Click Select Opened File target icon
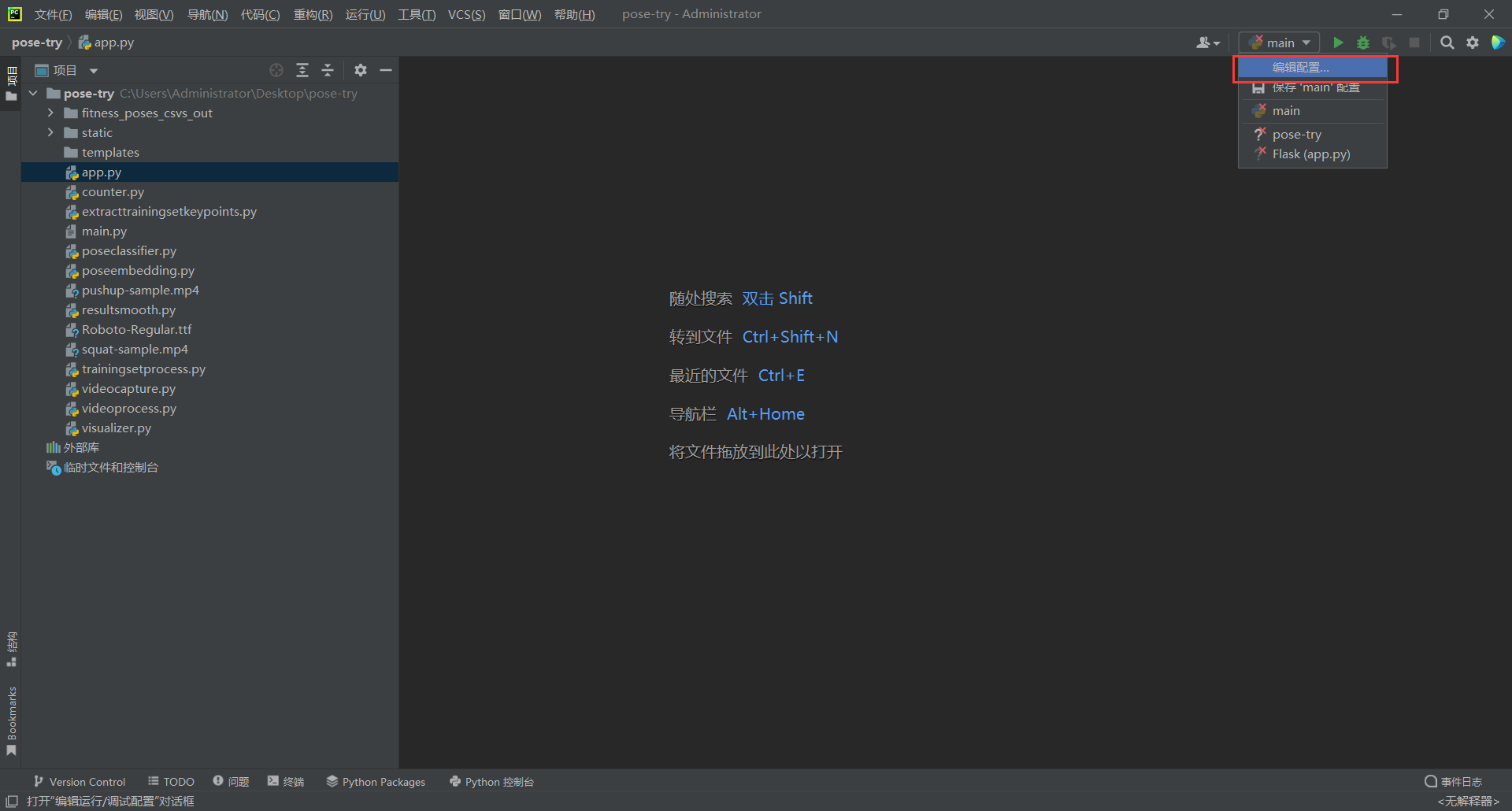 pyautogui.click(x=276, y=70)
